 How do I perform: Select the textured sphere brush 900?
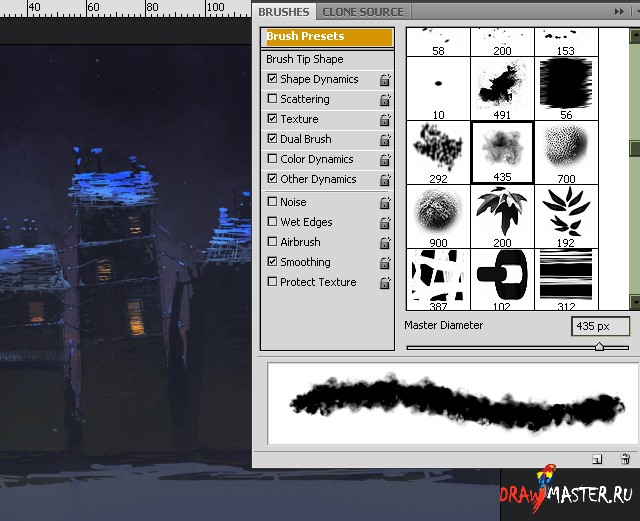[438, 216]
